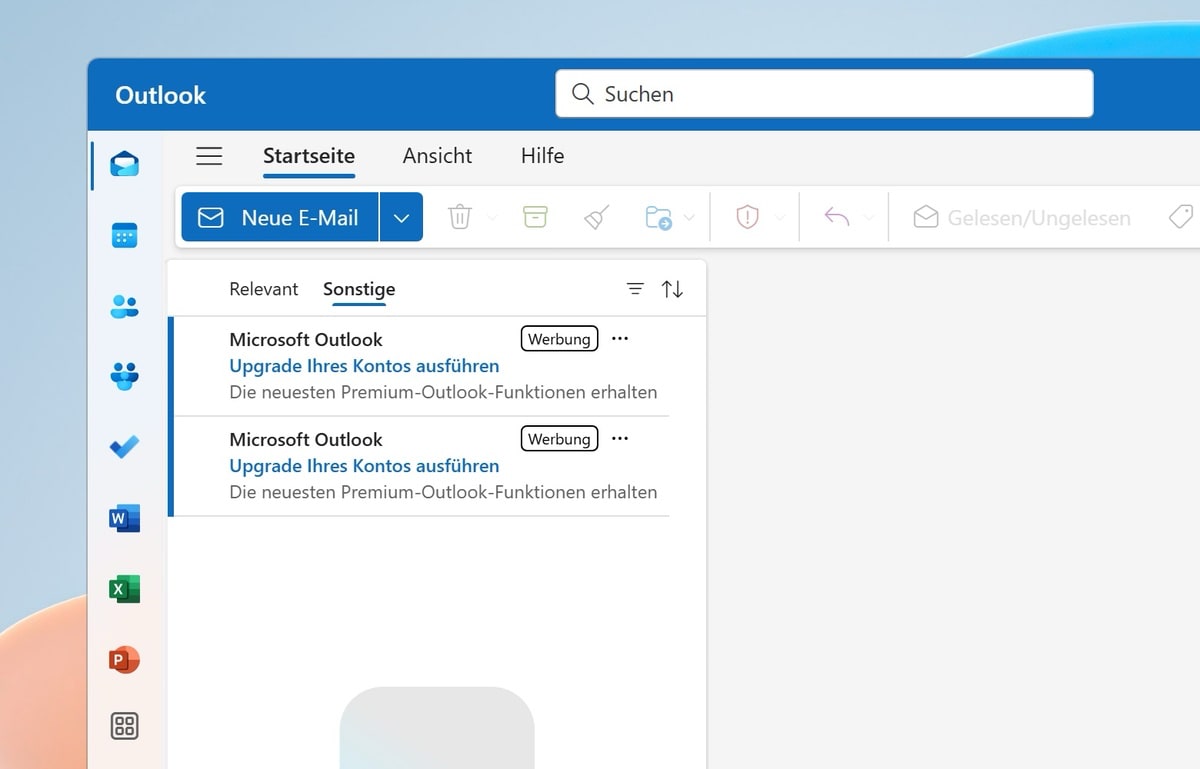Click first email preview text line
This screenshot has height=769, width=1200.
point(443,392)
